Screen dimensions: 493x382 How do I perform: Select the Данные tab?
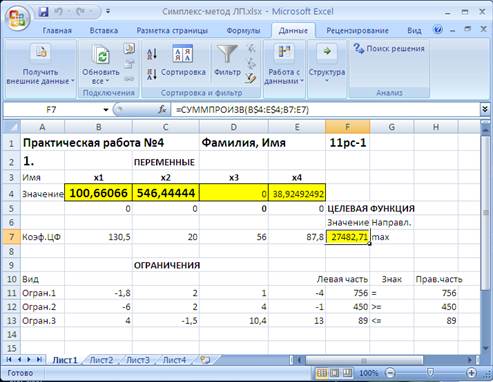[293, 31]
